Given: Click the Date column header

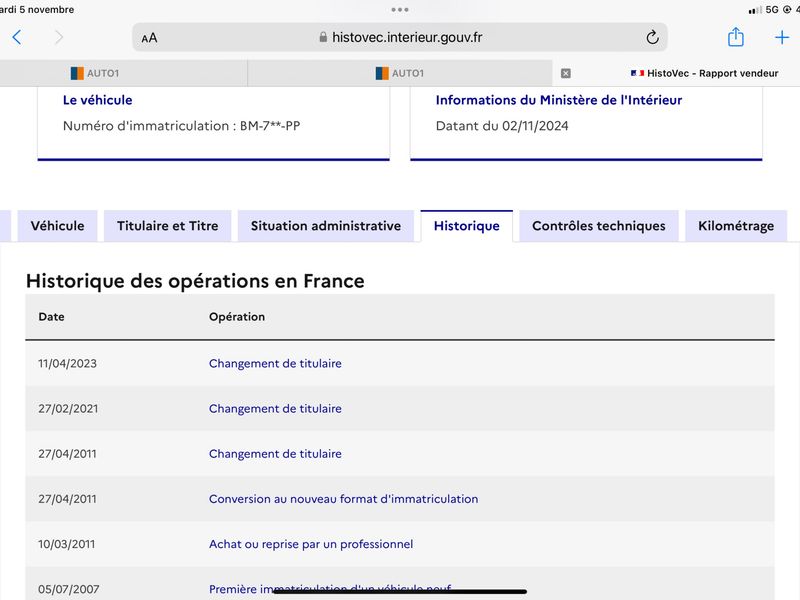Looking at the screenshot, I should (x=51, y=317).
